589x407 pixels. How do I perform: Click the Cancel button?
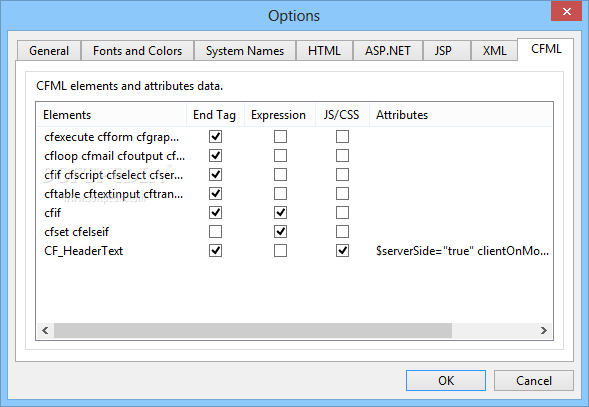(x=534, y=381)
